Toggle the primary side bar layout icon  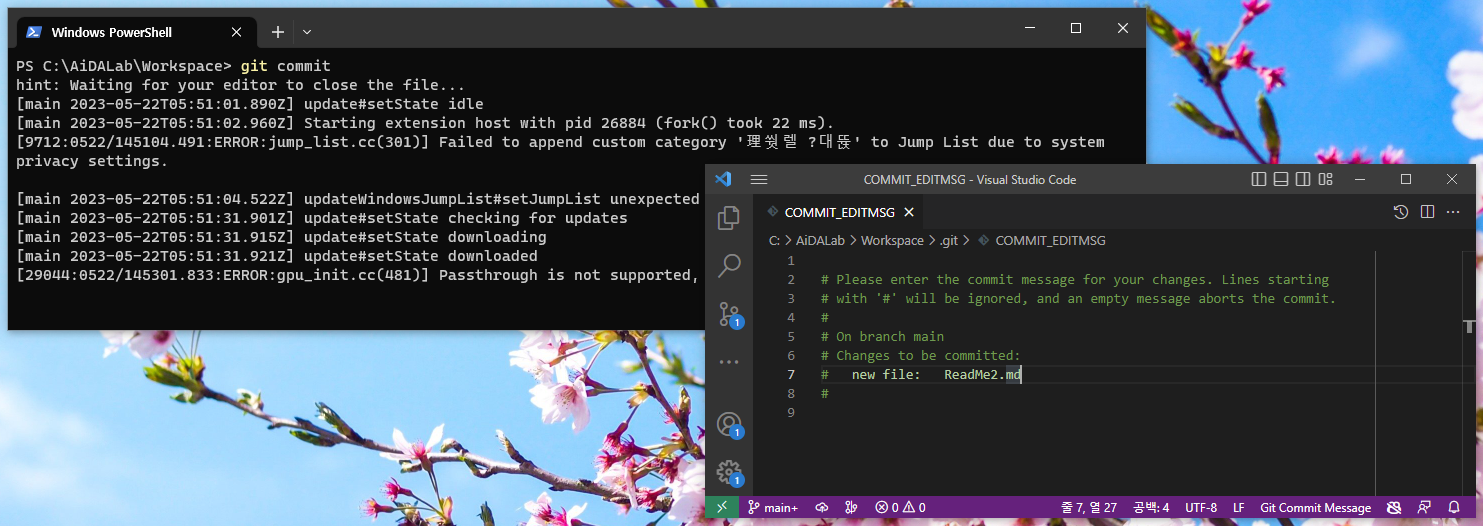click(x=1259, y=180)
